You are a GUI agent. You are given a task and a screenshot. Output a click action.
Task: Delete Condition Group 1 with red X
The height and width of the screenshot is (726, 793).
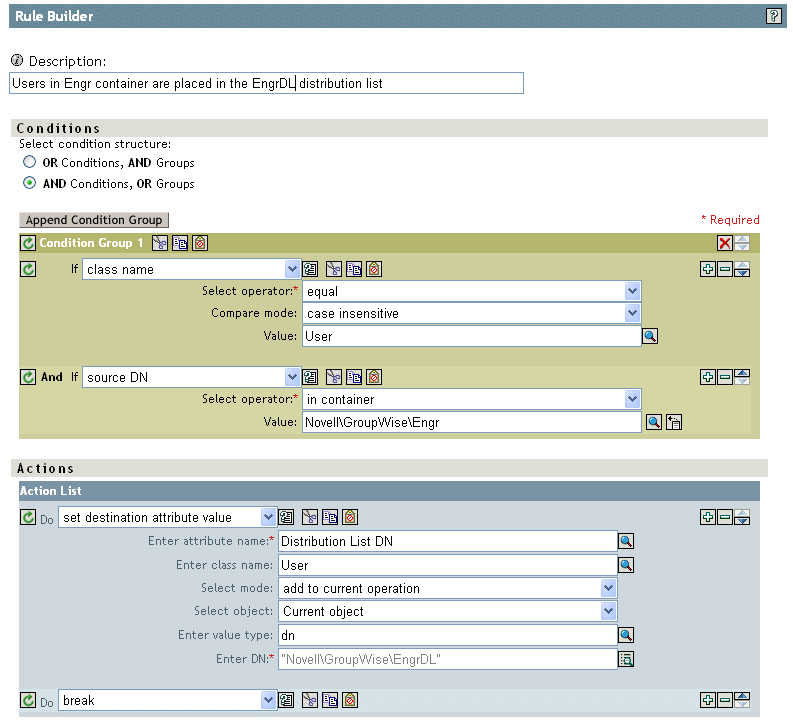725,243
